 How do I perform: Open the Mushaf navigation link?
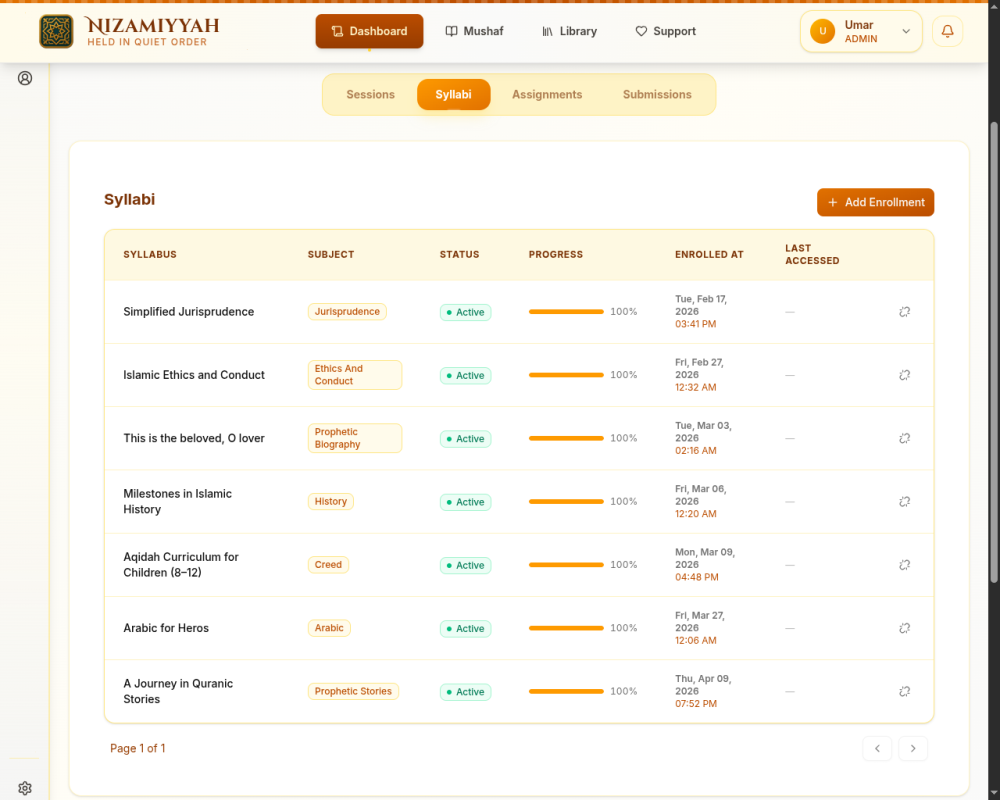pos(474,31)
